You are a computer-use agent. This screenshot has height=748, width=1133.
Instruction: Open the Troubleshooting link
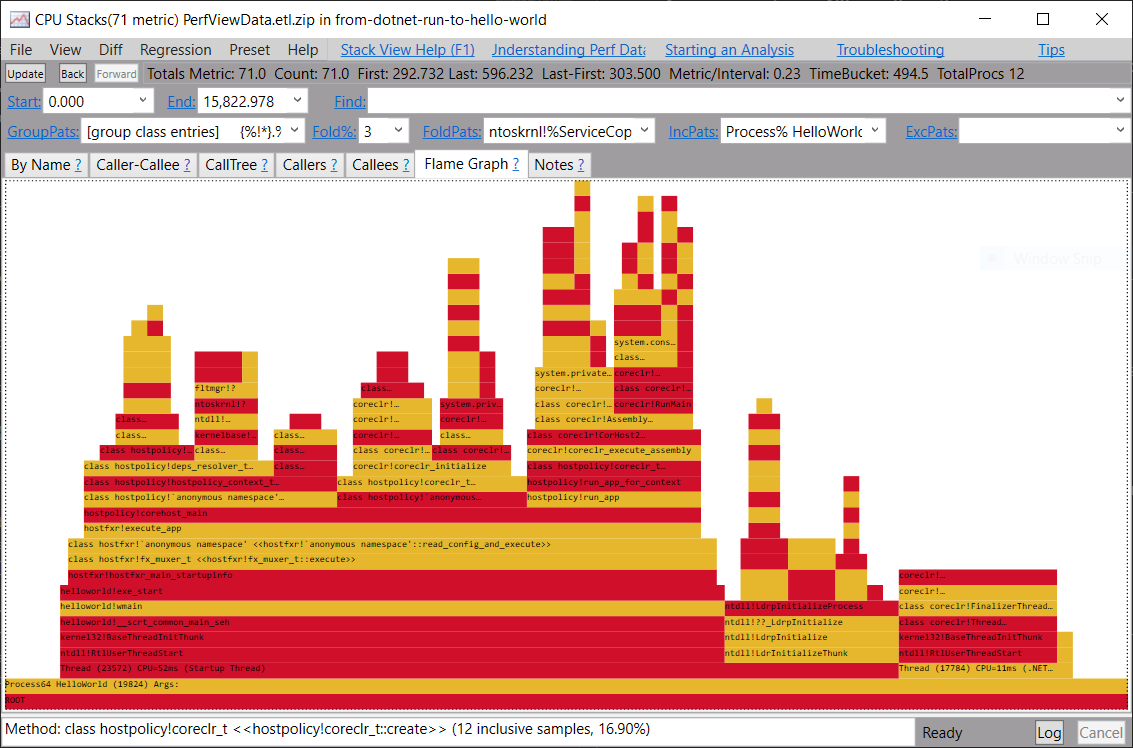coord(890,50)
